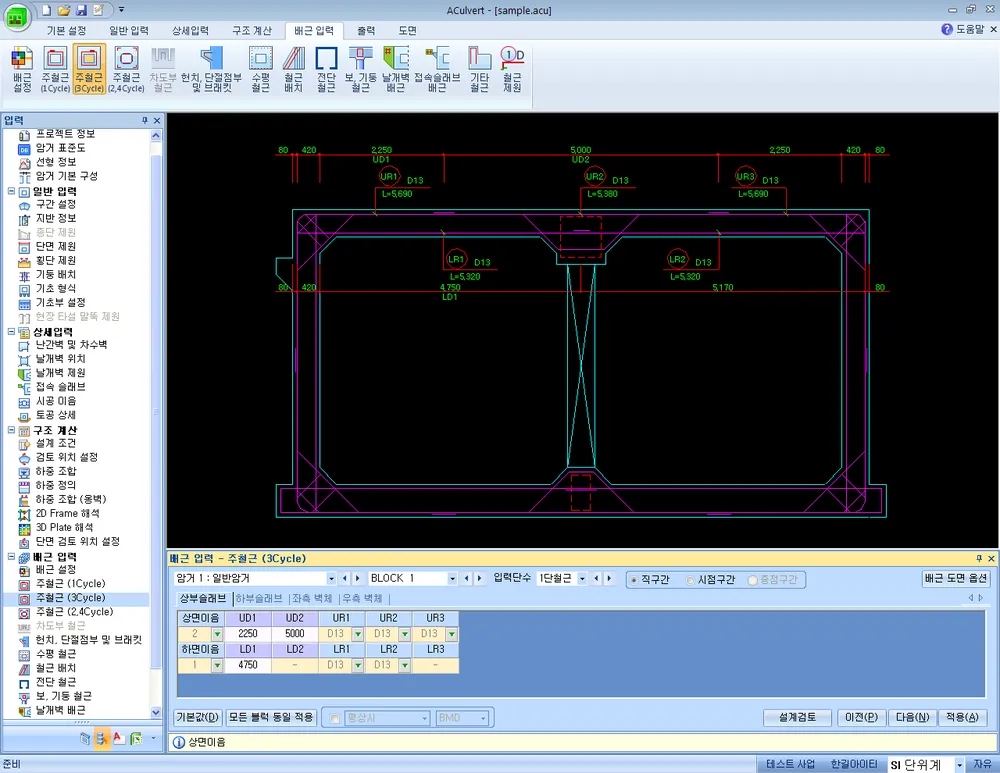Switch to the 일반 입력 ribbon tab

pyautogui.click(x=129, y=31)
